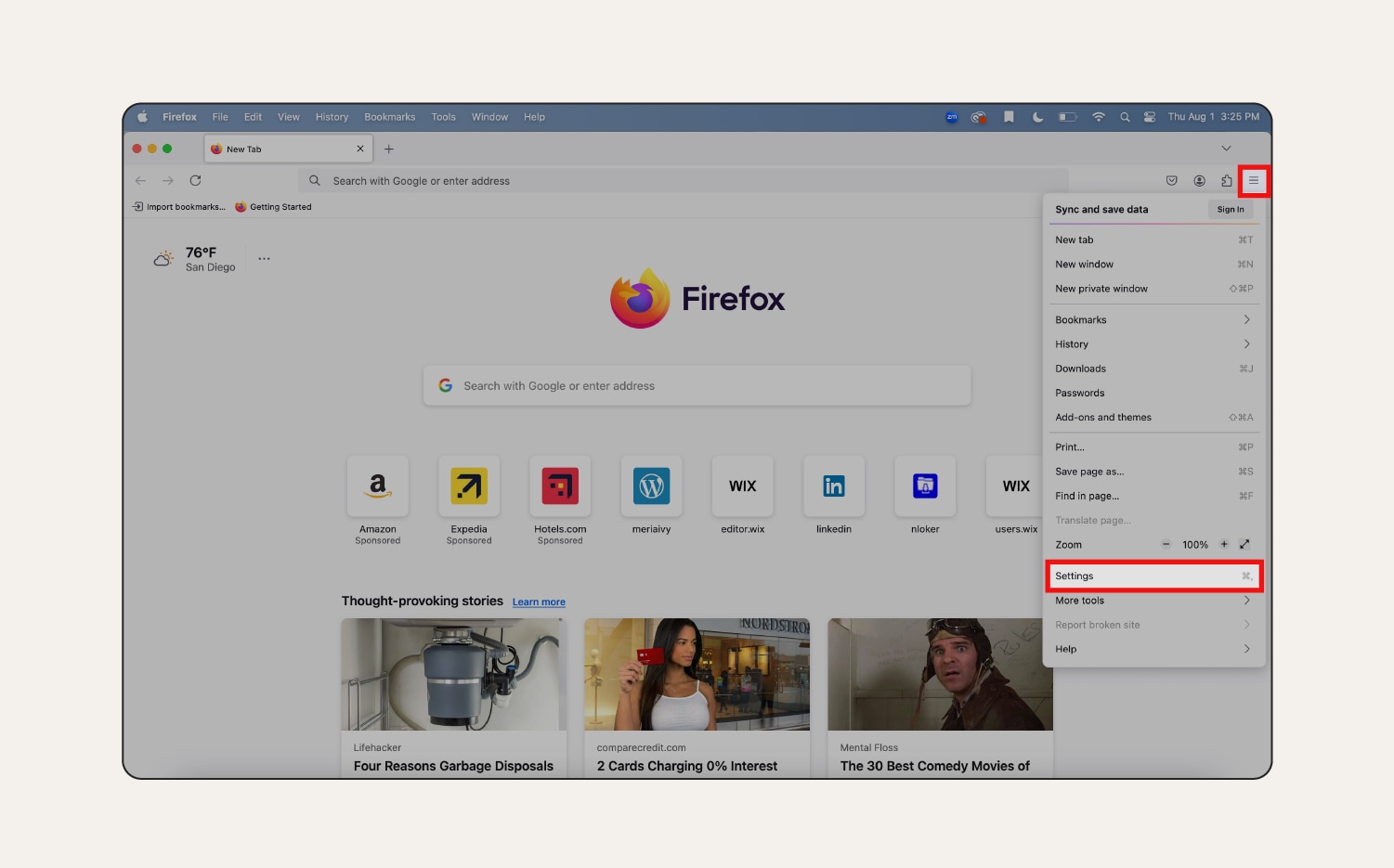Open the Learn more link

click(x=539, y=602)
